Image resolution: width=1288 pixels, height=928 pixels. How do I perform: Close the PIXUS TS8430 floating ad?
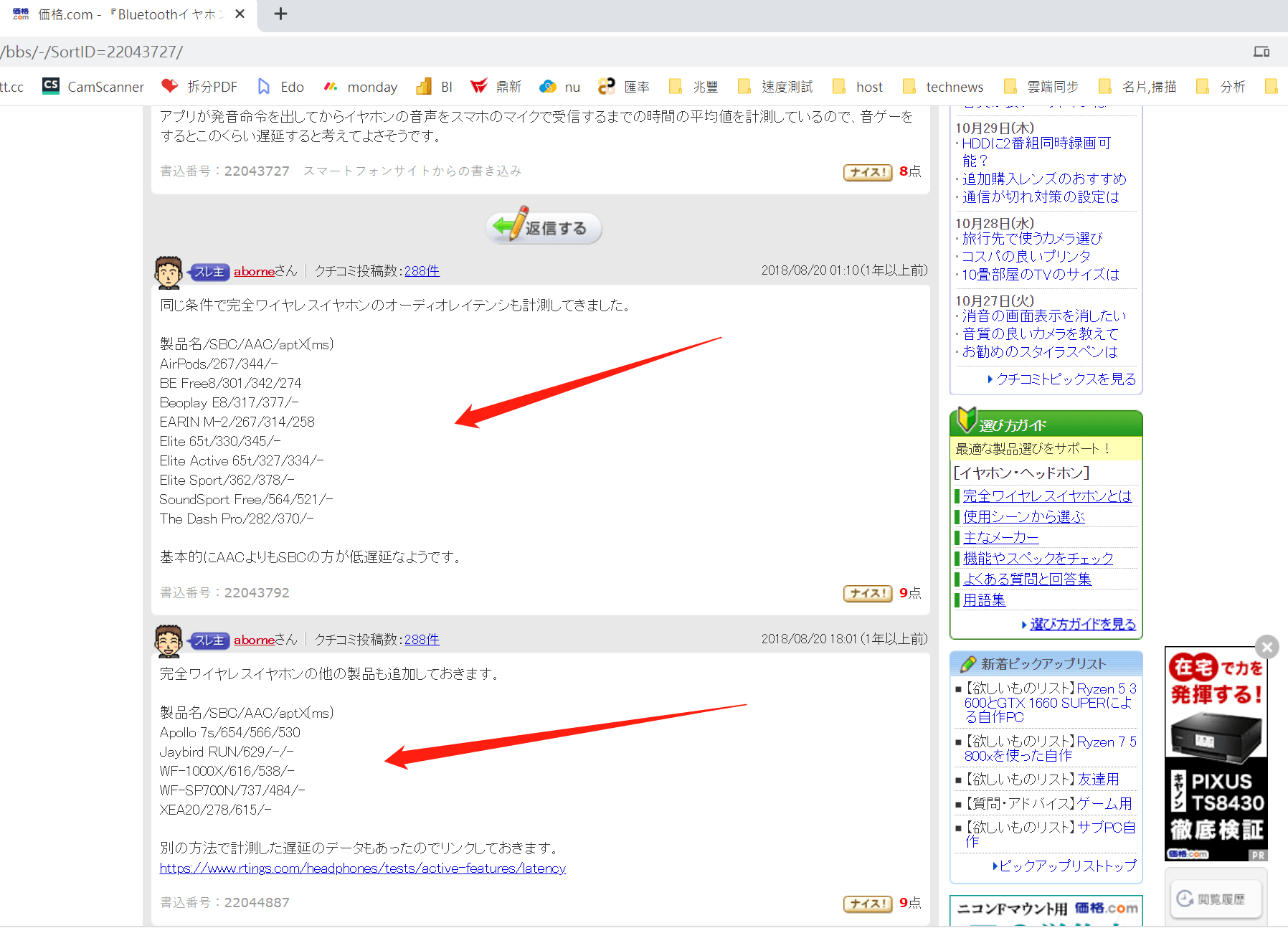(1267, 647)
